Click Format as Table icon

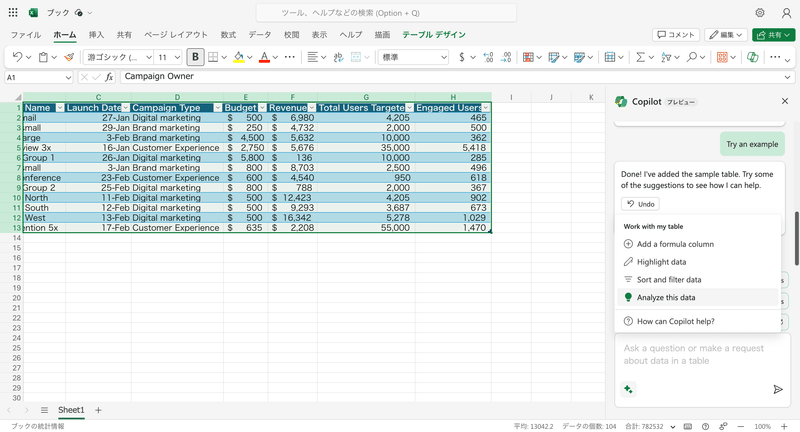click(x=554, y=57)
